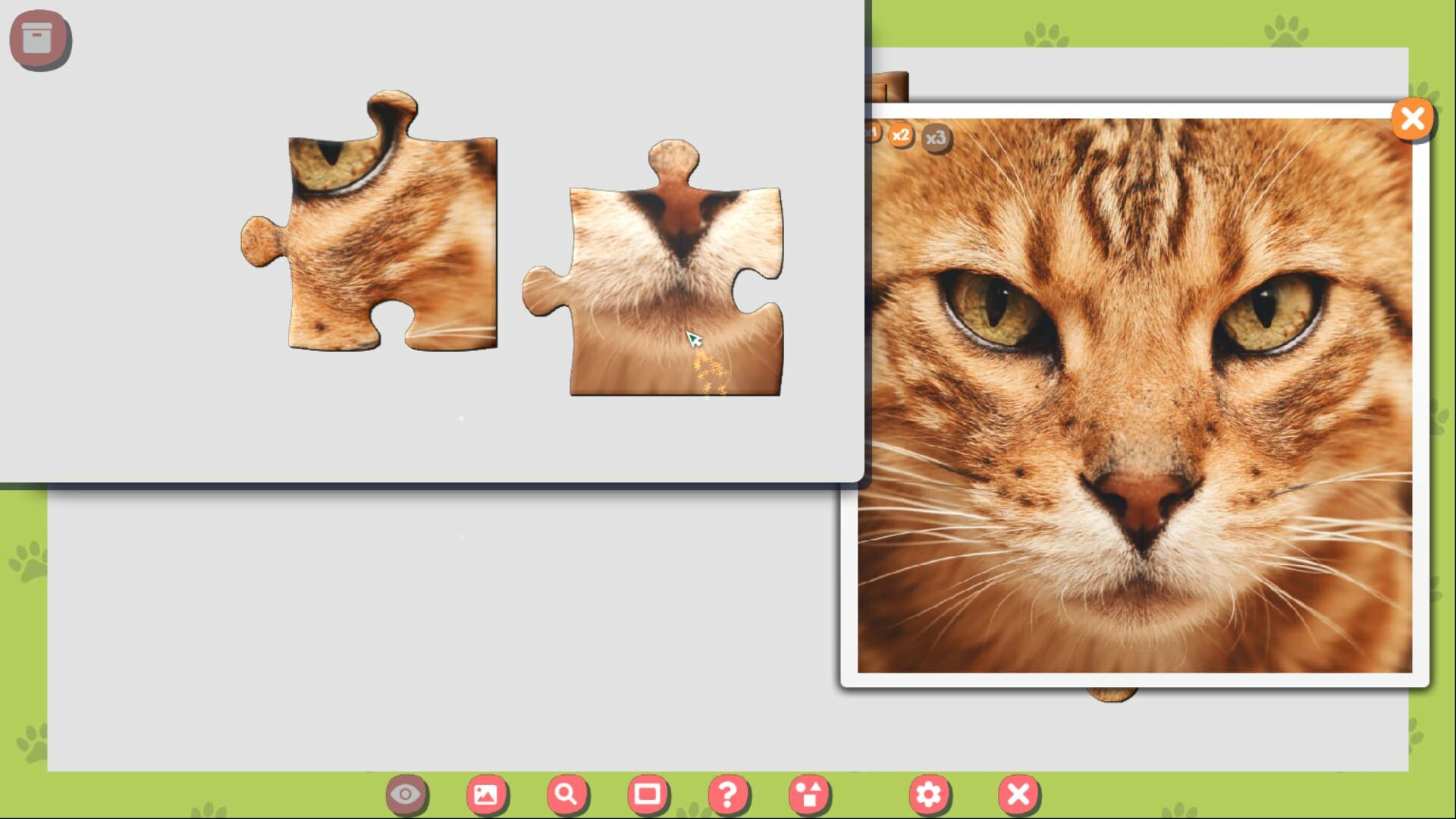Select the cat muzzle puzzle piece
The image size is (1456, 819).
(667, 288)
